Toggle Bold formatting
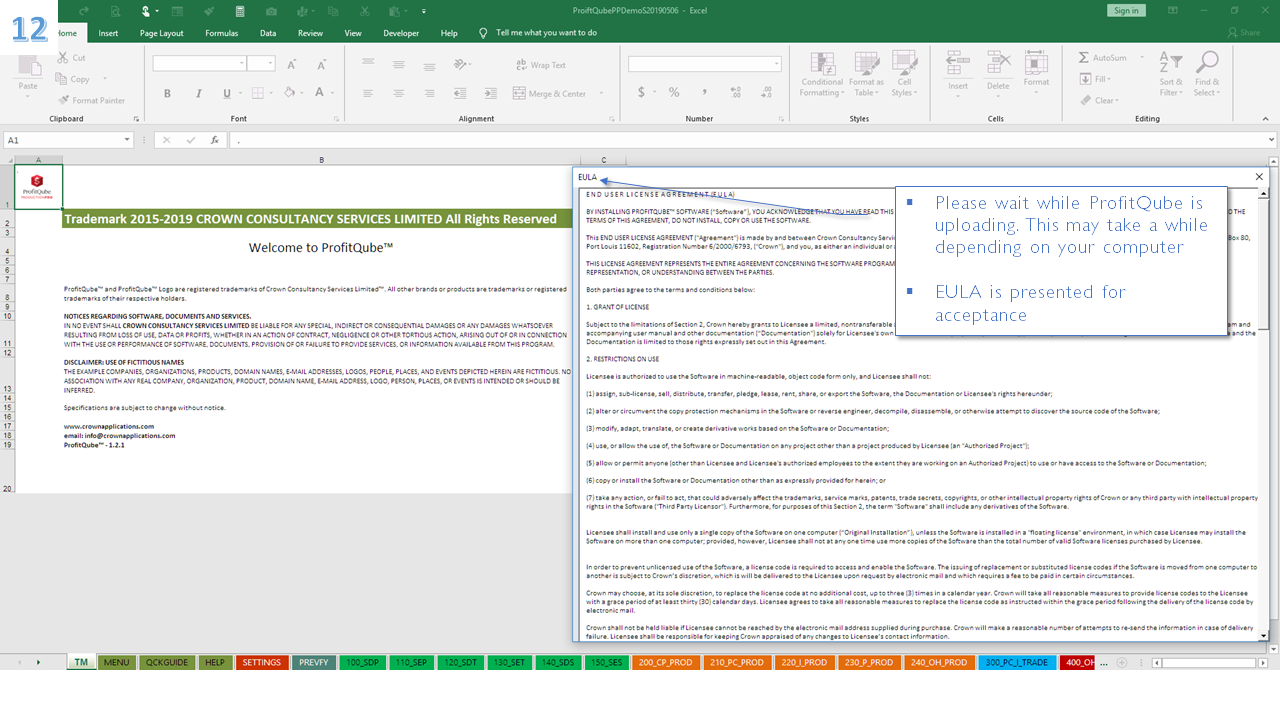This screenshot has width=1280, height=720. tap(168, 93)
